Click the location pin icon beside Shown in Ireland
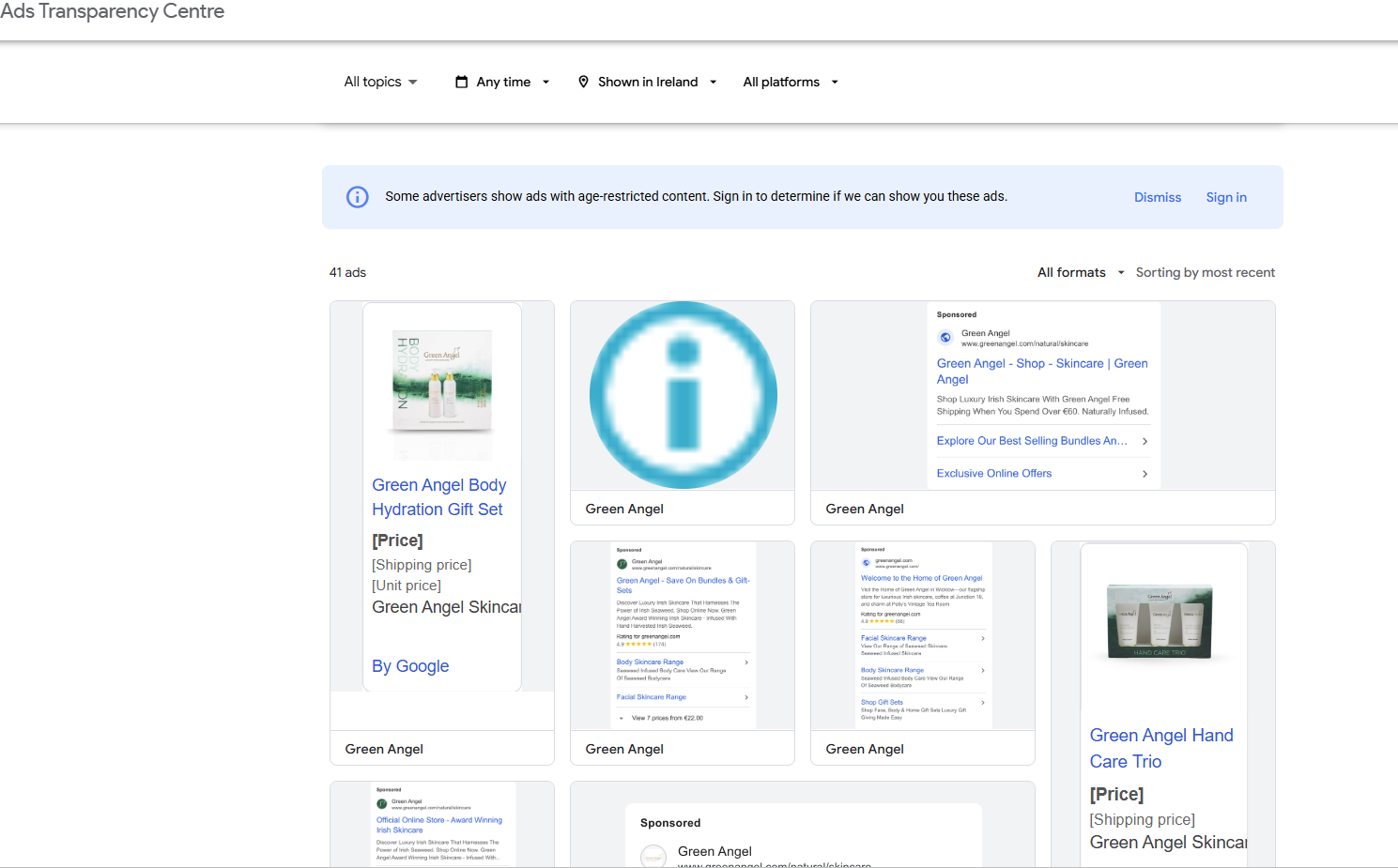 coord(584,82)
